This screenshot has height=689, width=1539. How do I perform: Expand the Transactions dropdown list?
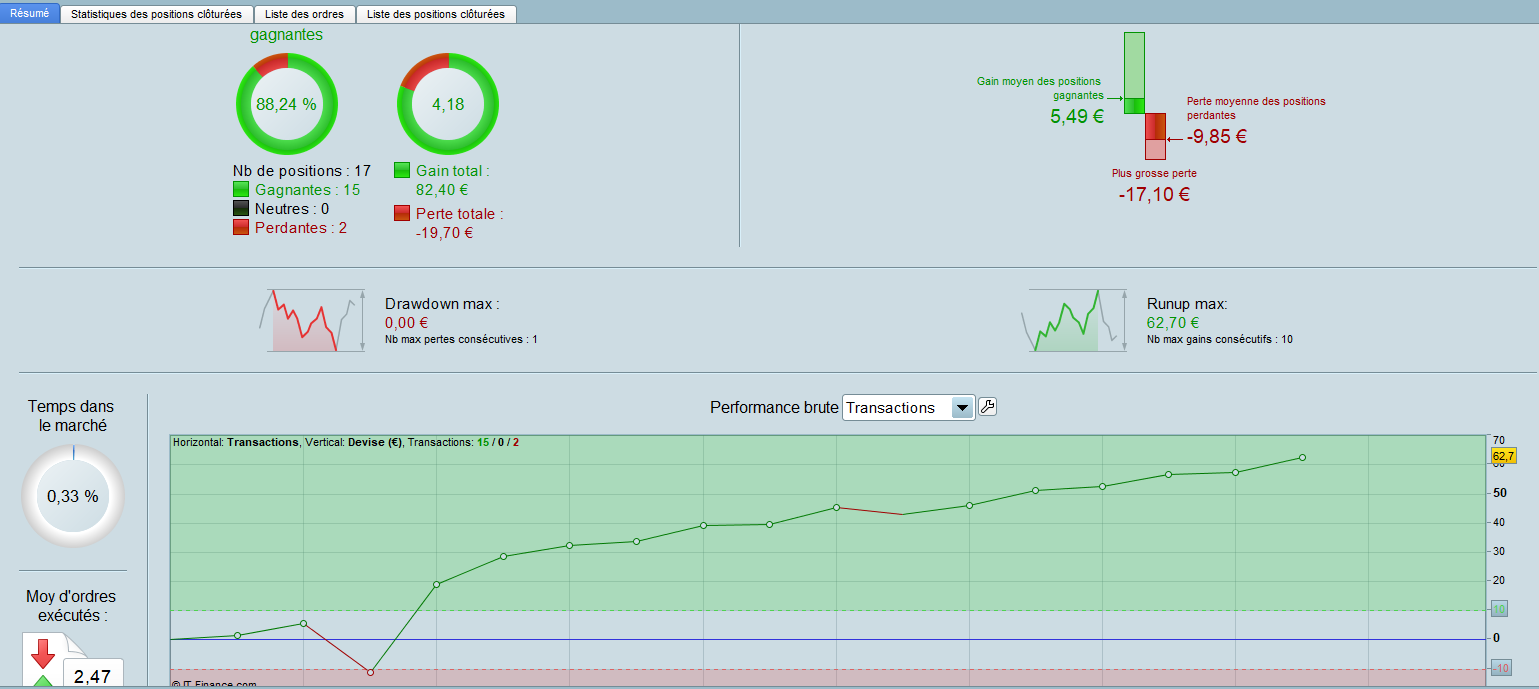click(961, 408)
